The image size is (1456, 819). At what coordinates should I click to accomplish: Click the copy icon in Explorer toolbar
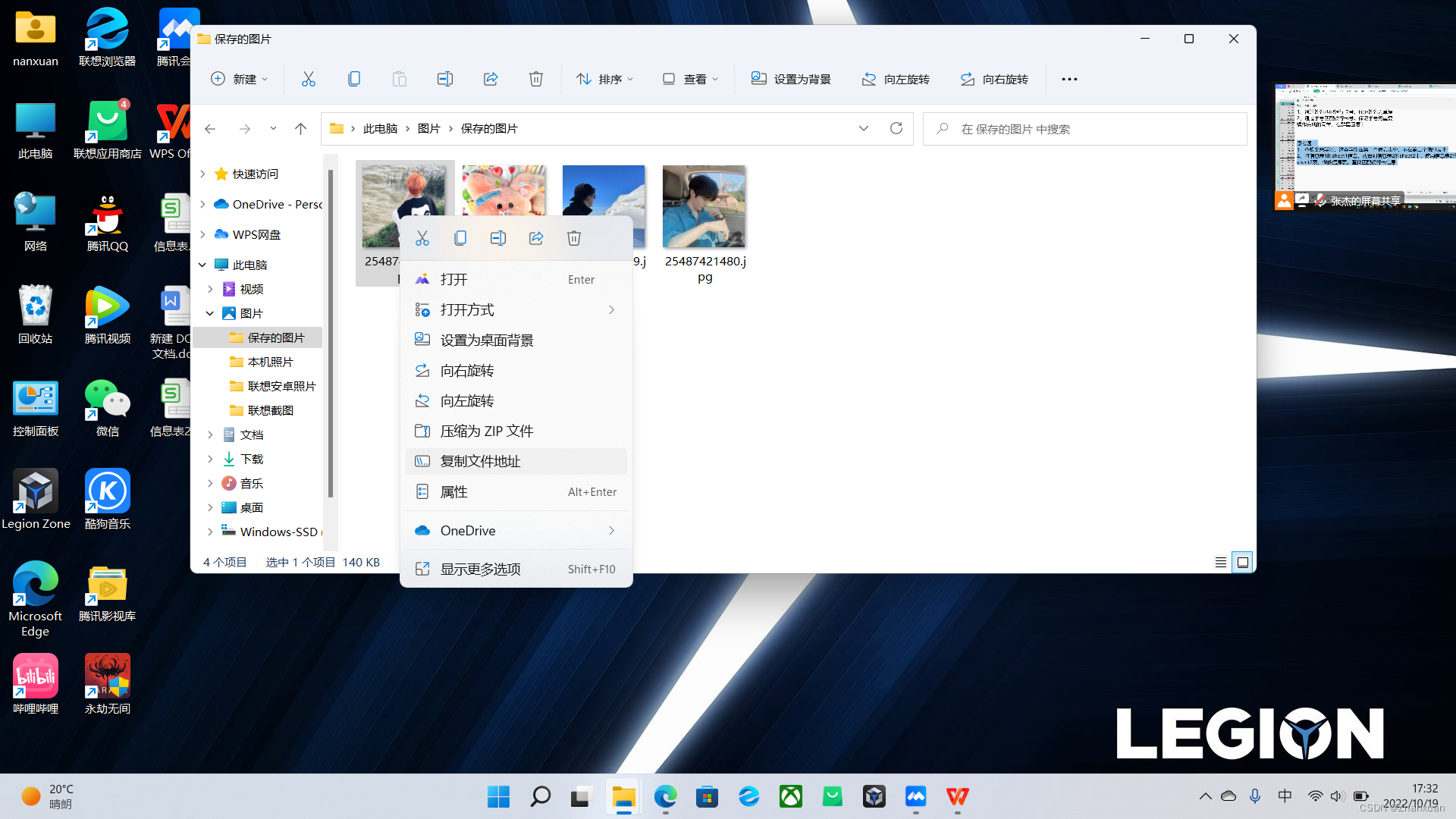click(x=354, y=79)
